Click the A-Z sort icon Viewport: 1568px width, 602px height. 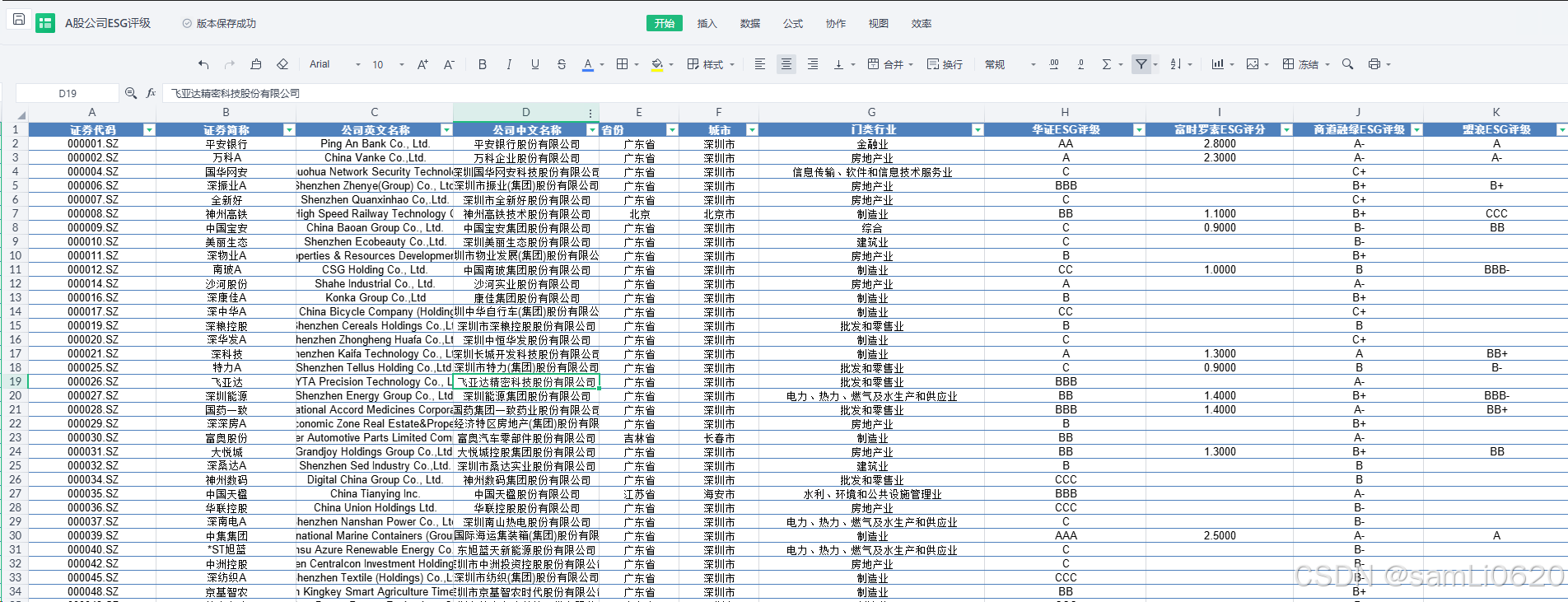1176,64
